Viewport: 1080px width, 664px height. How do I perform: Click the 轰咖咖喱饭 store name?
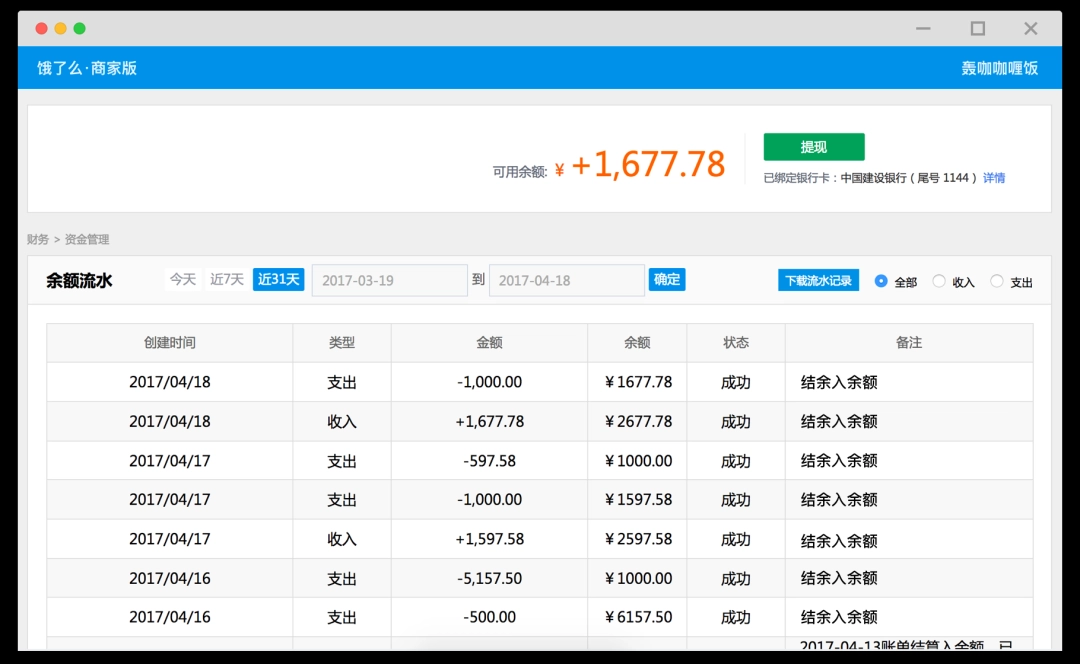998,67
